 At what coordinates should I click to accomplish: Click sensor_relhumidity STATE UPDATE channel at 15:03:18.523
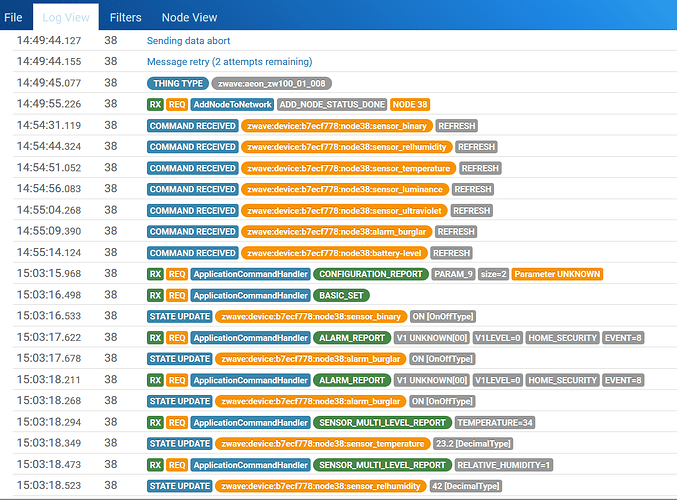pos(321,486)
